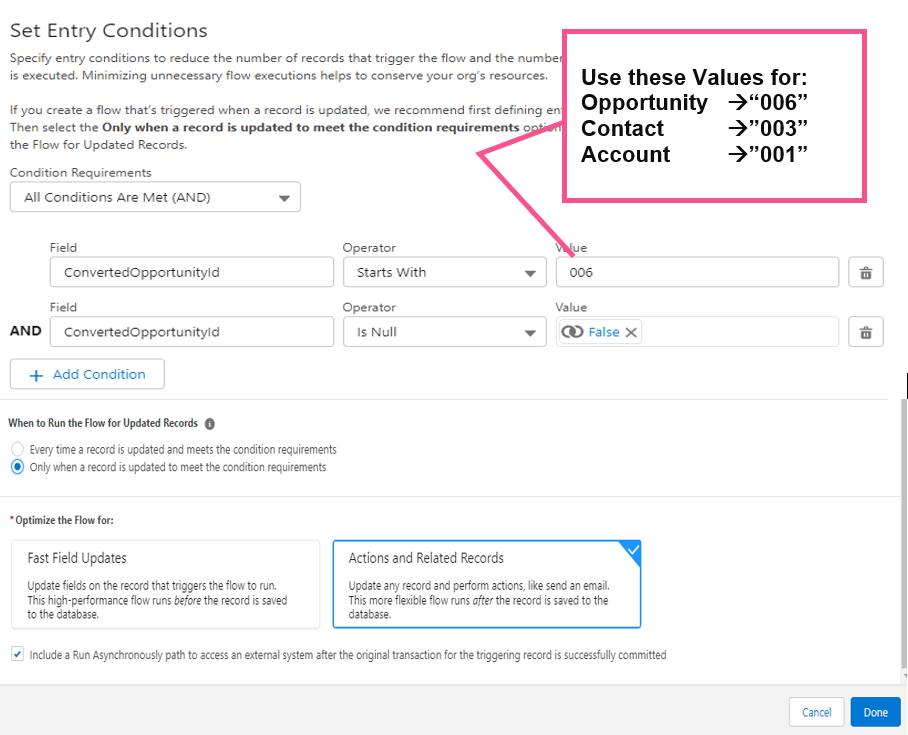This screenshot has width=908, height=735.
Task: Delete the first condition row with trash icon
Action: 866,272
